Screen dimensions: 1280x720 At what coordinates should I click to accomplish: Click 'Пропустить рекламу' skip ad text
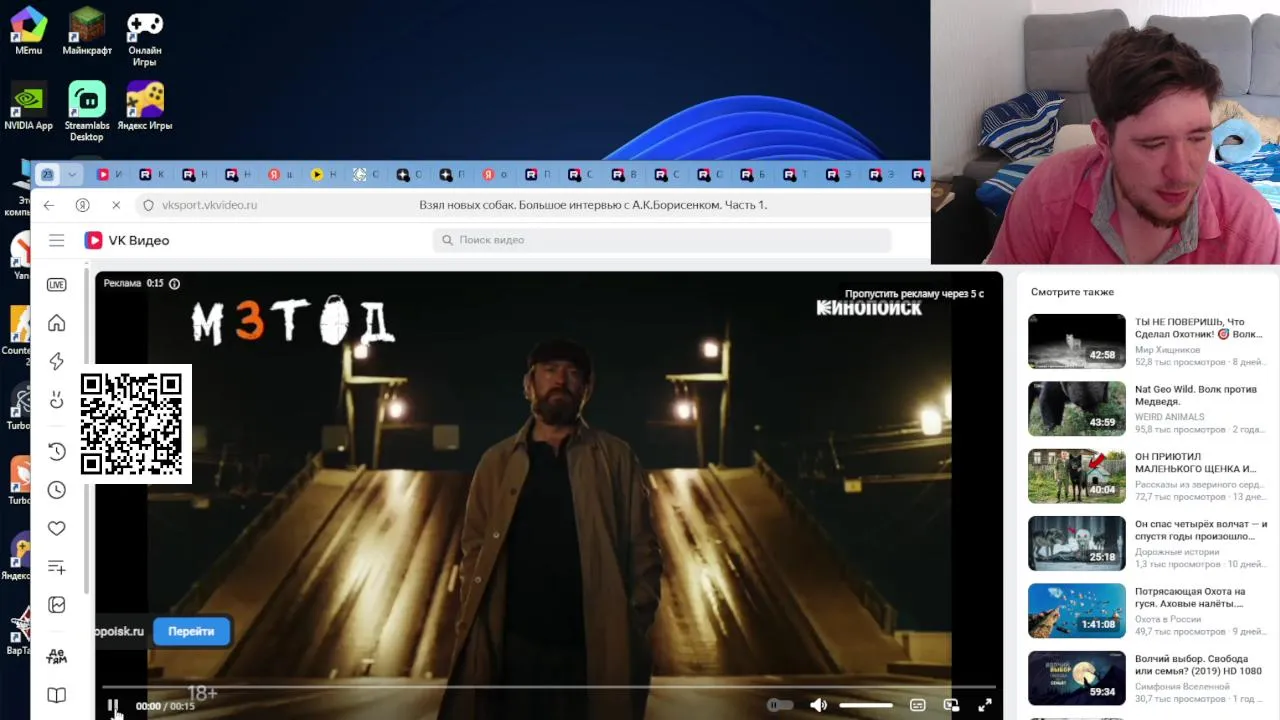click(914, 294)
